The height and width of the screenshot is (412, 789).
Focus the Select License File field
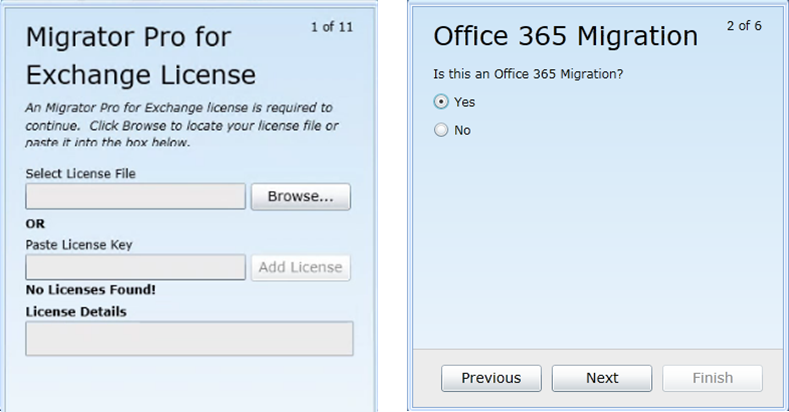point(135,197)
